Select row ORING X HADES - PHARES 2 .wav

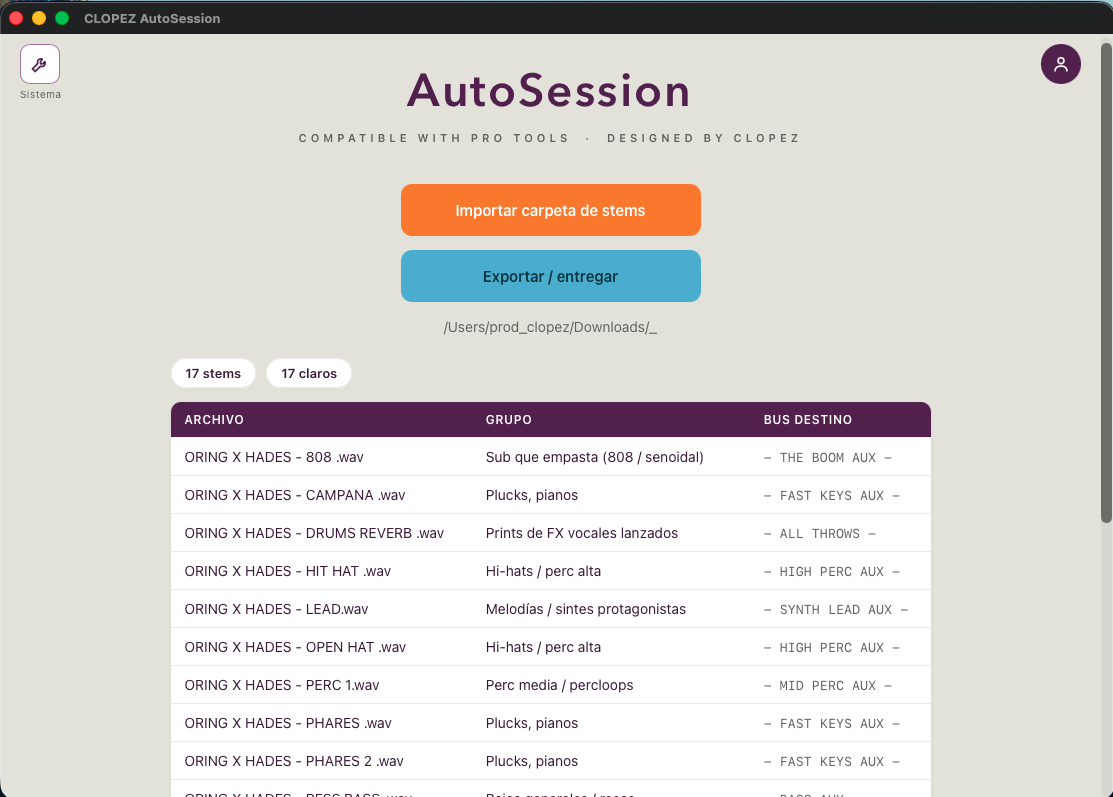tap(551, 761)
